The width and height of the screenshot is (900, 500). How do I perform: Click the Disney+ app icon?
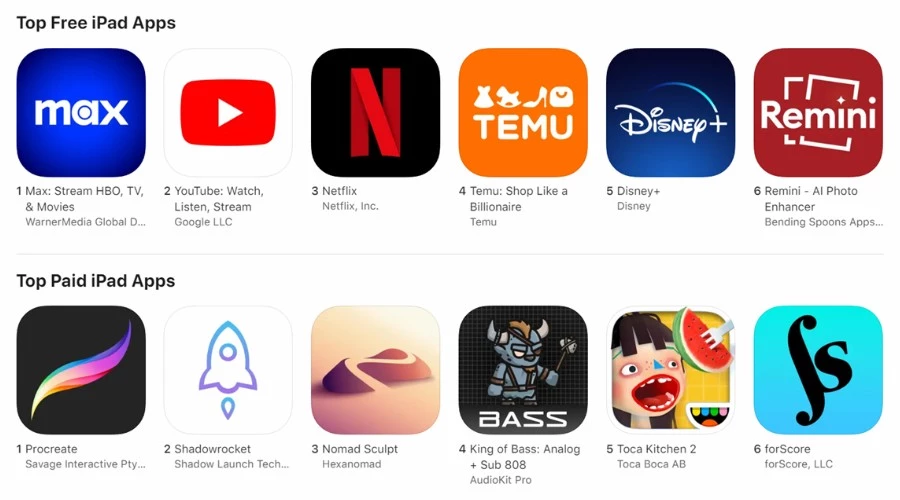coord(670,113)
